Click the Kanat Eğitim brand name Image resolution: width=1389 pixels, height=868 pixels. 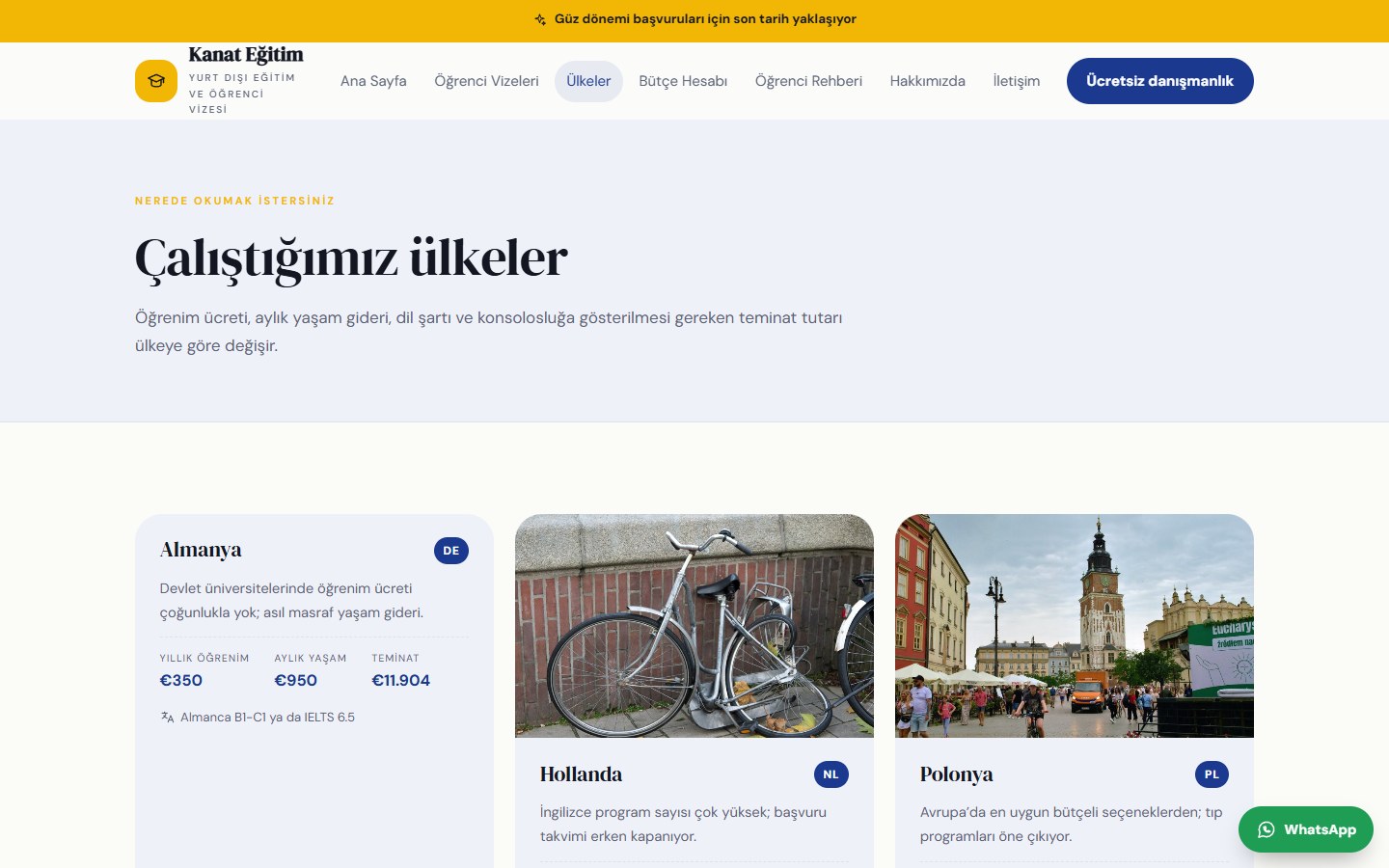coord(246,55)
